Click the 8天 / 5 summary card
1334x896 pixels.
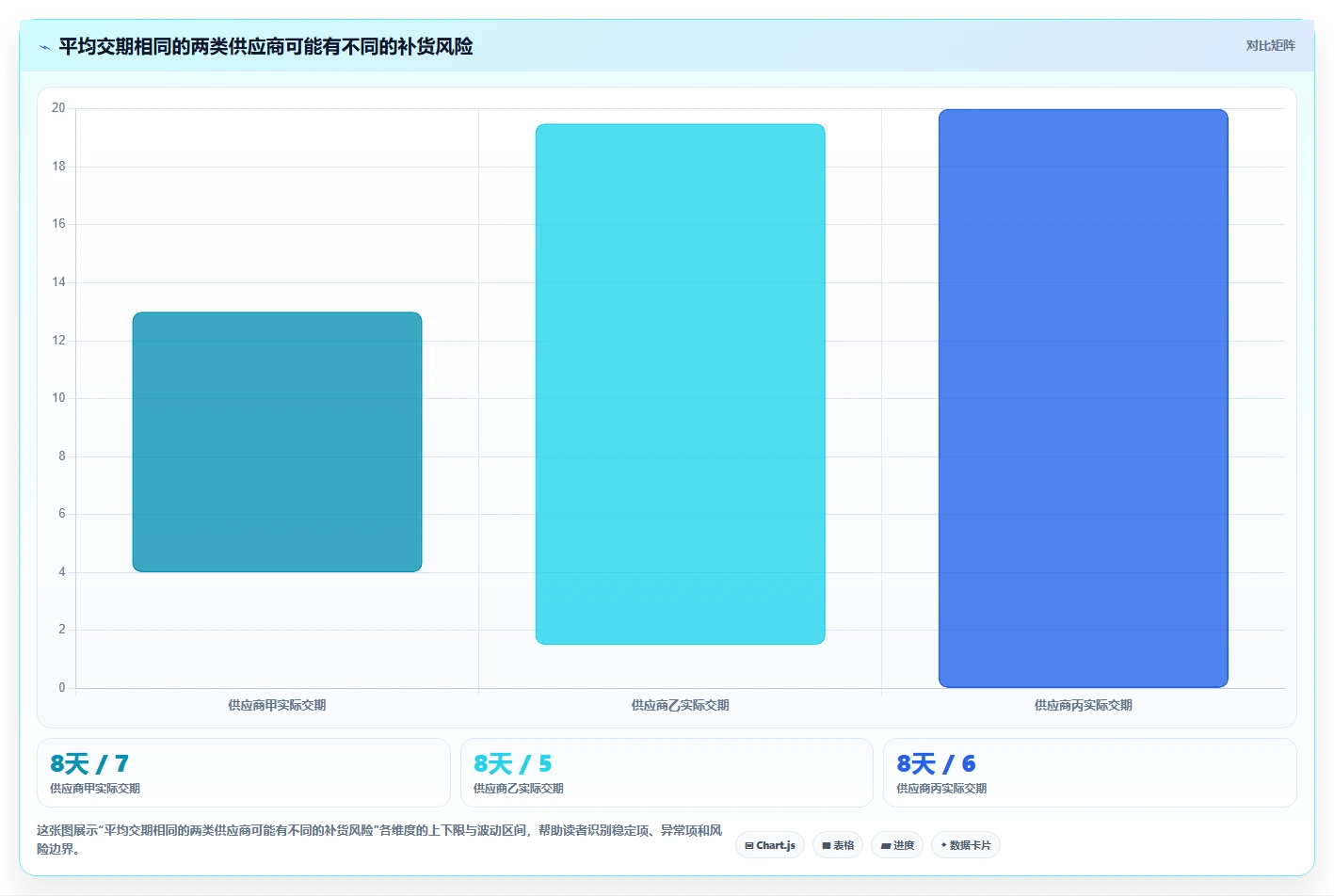pos(667,773)
